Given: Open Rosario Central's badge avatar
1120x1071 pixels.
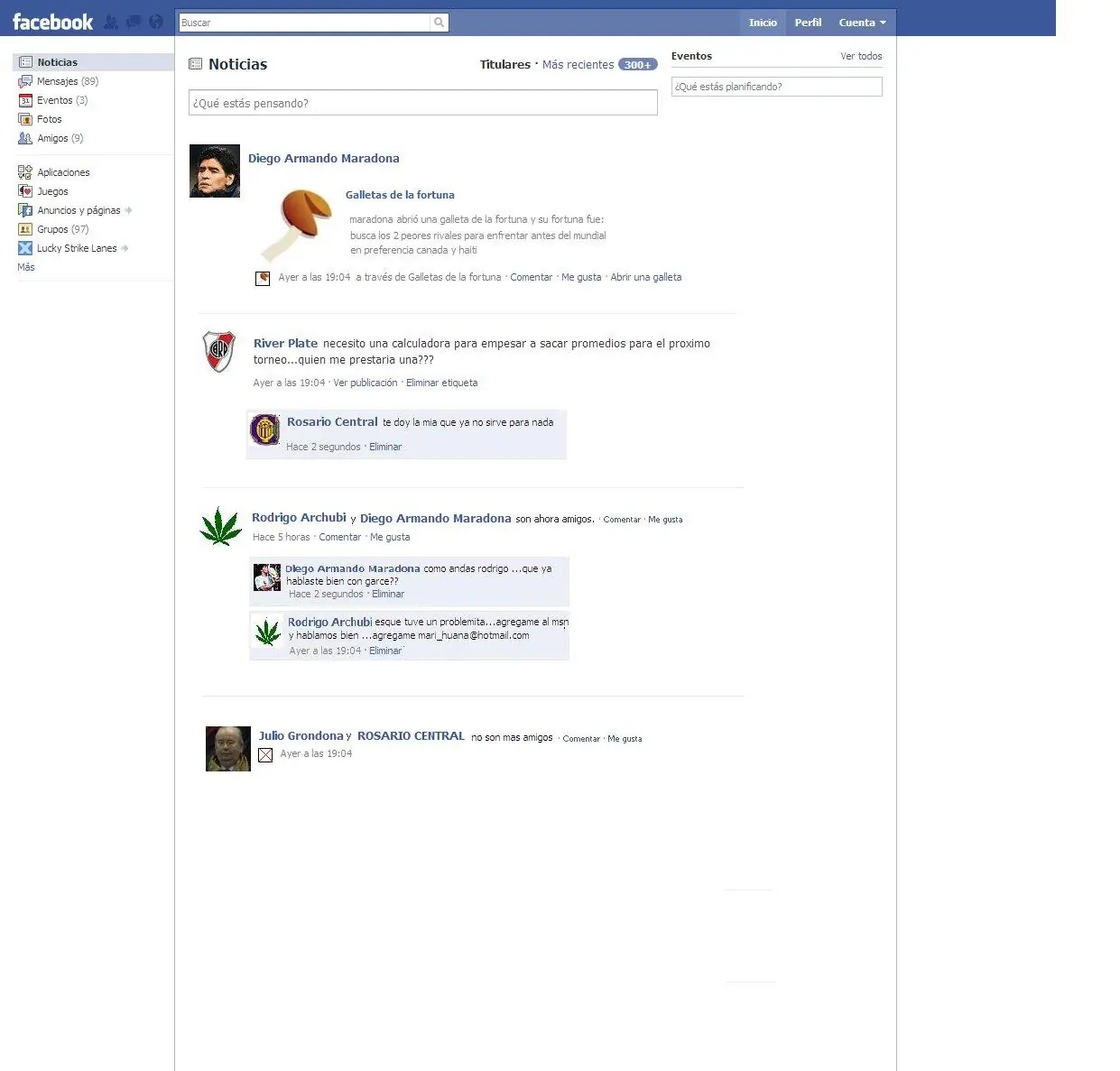Looking at the screenshot, I should 265,429.
